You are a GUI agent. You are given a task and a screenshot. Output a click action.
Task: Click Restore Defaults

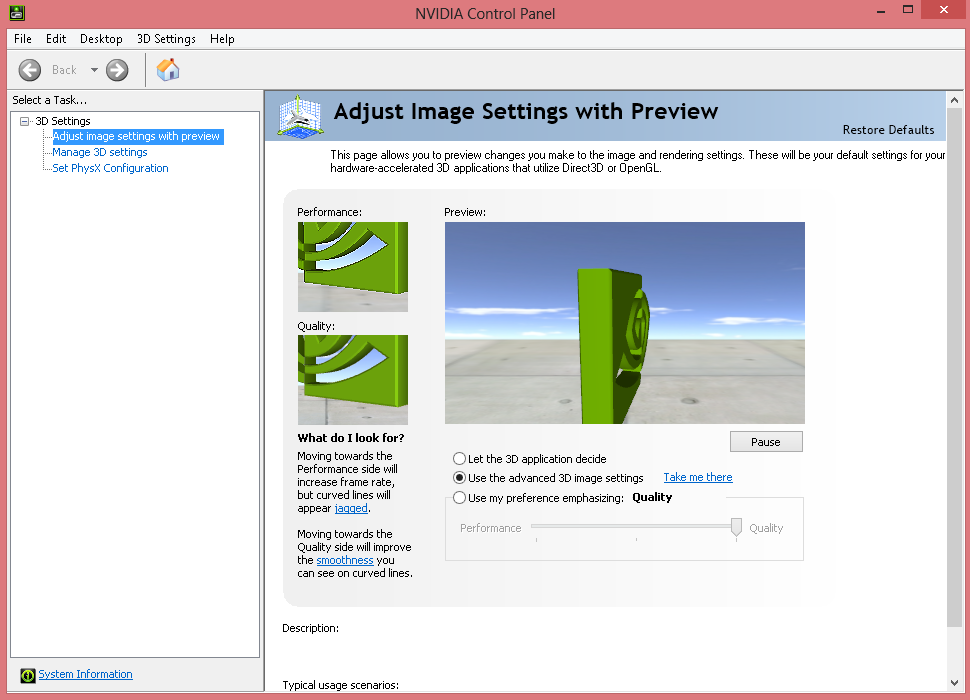(x=888, y=130)
